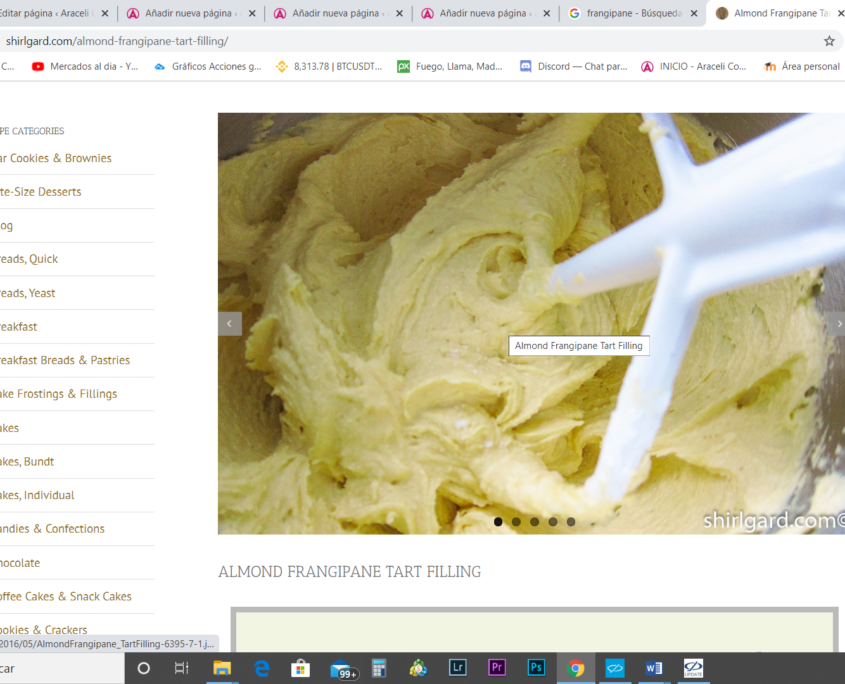Switch to the Editar página ‹ Araceli tab
The image size is (845, 684).
pos(46,13)
